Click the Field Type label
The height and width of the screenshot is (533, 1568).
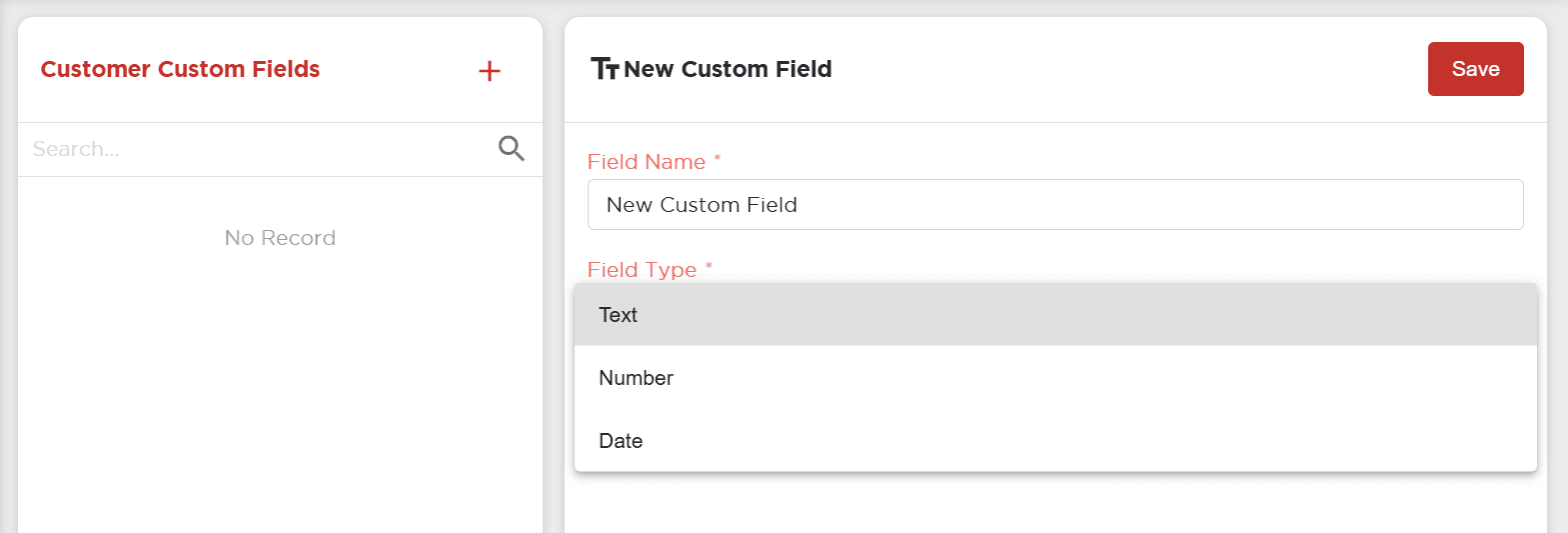[x=642, y=270]
